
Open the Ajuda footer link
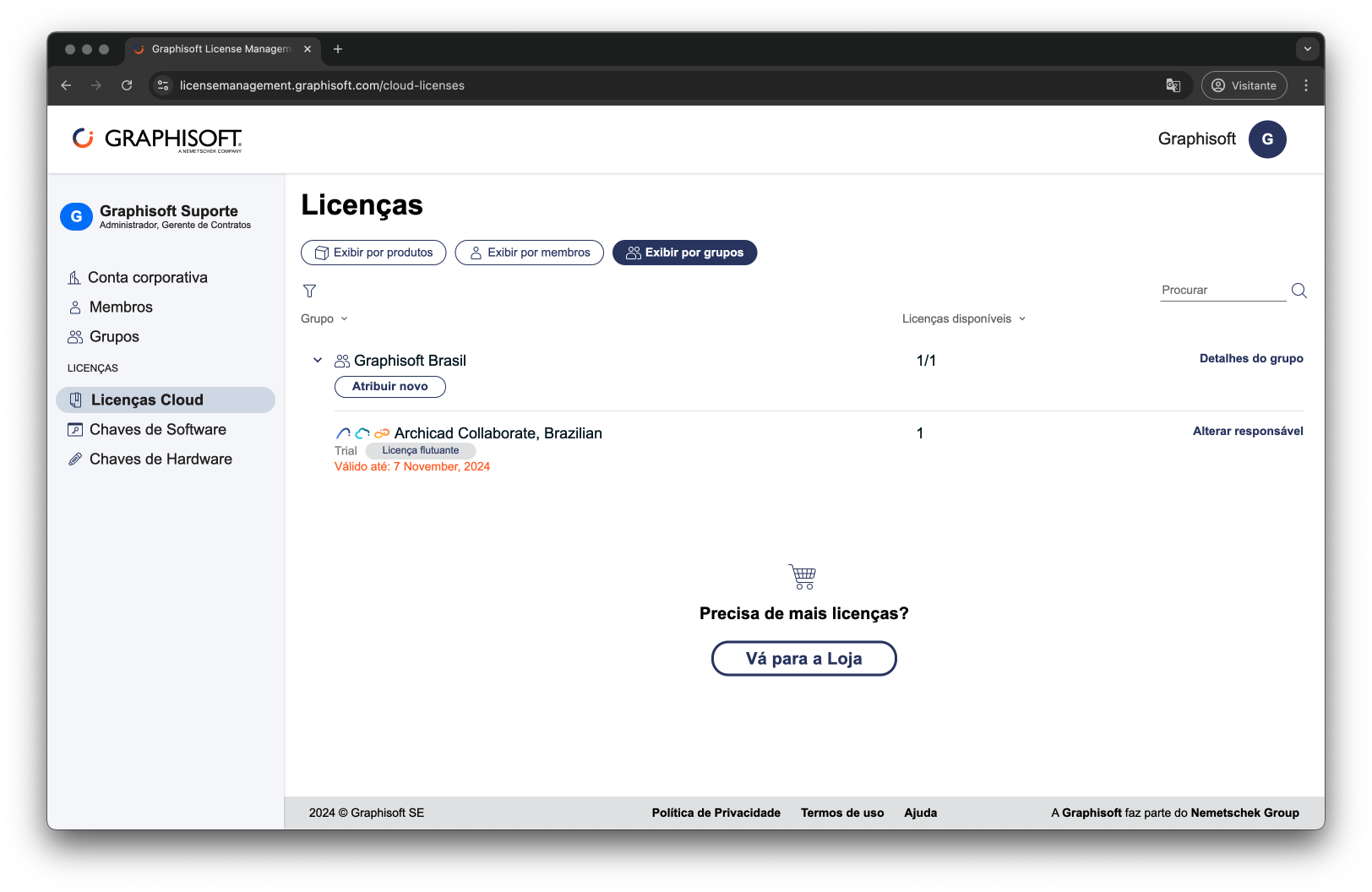click(920, 813)
